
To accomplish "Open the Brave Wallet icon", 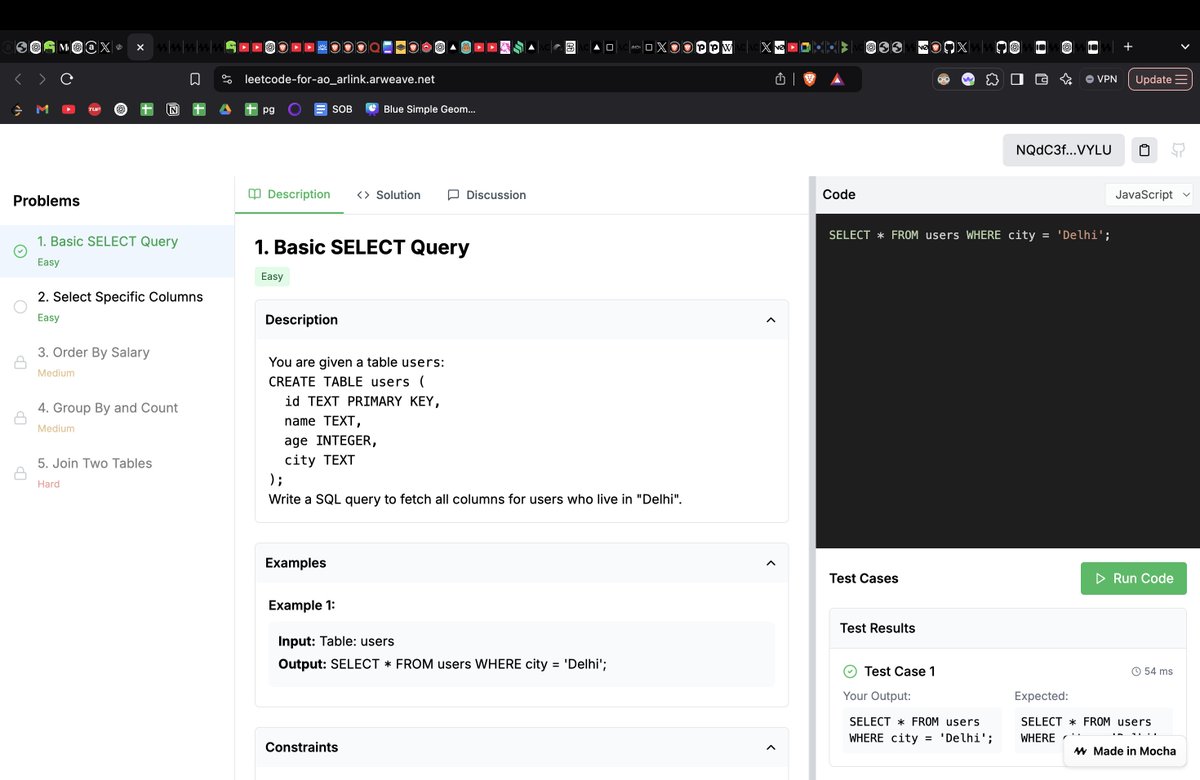I will (x=1041, y=79).
